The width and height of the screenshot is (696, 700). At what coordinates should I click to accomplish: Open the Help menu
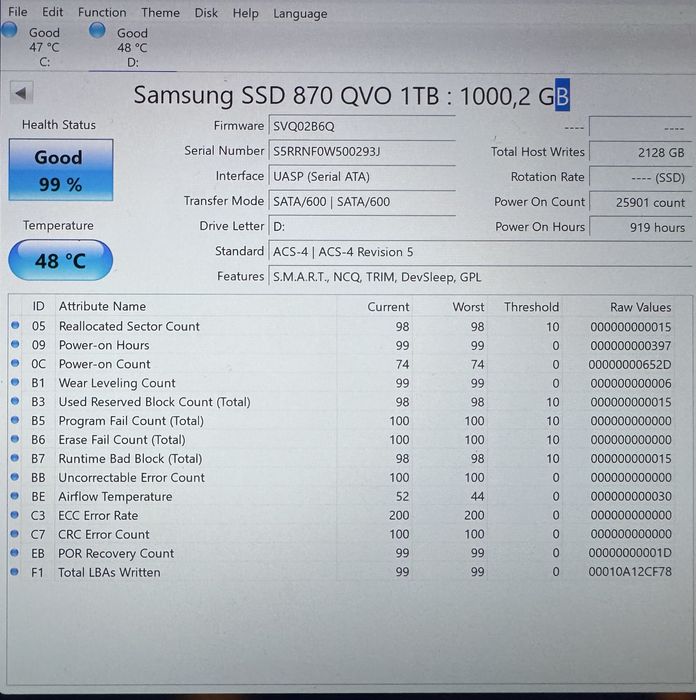pos(245,13)
